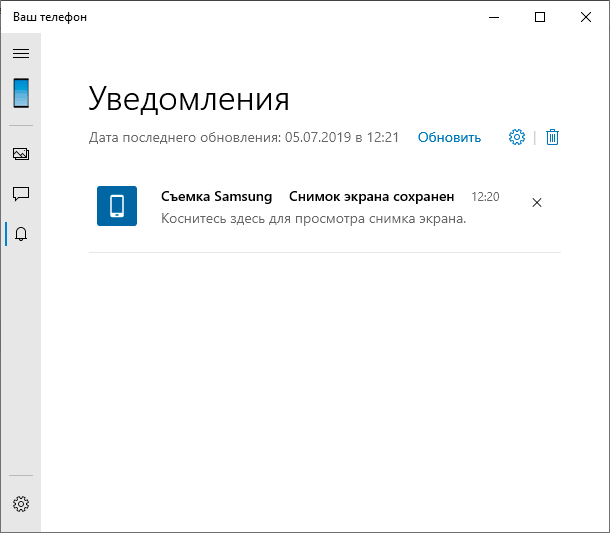
Task: Select the Notifications bell icon
Action: pos(20,234)
